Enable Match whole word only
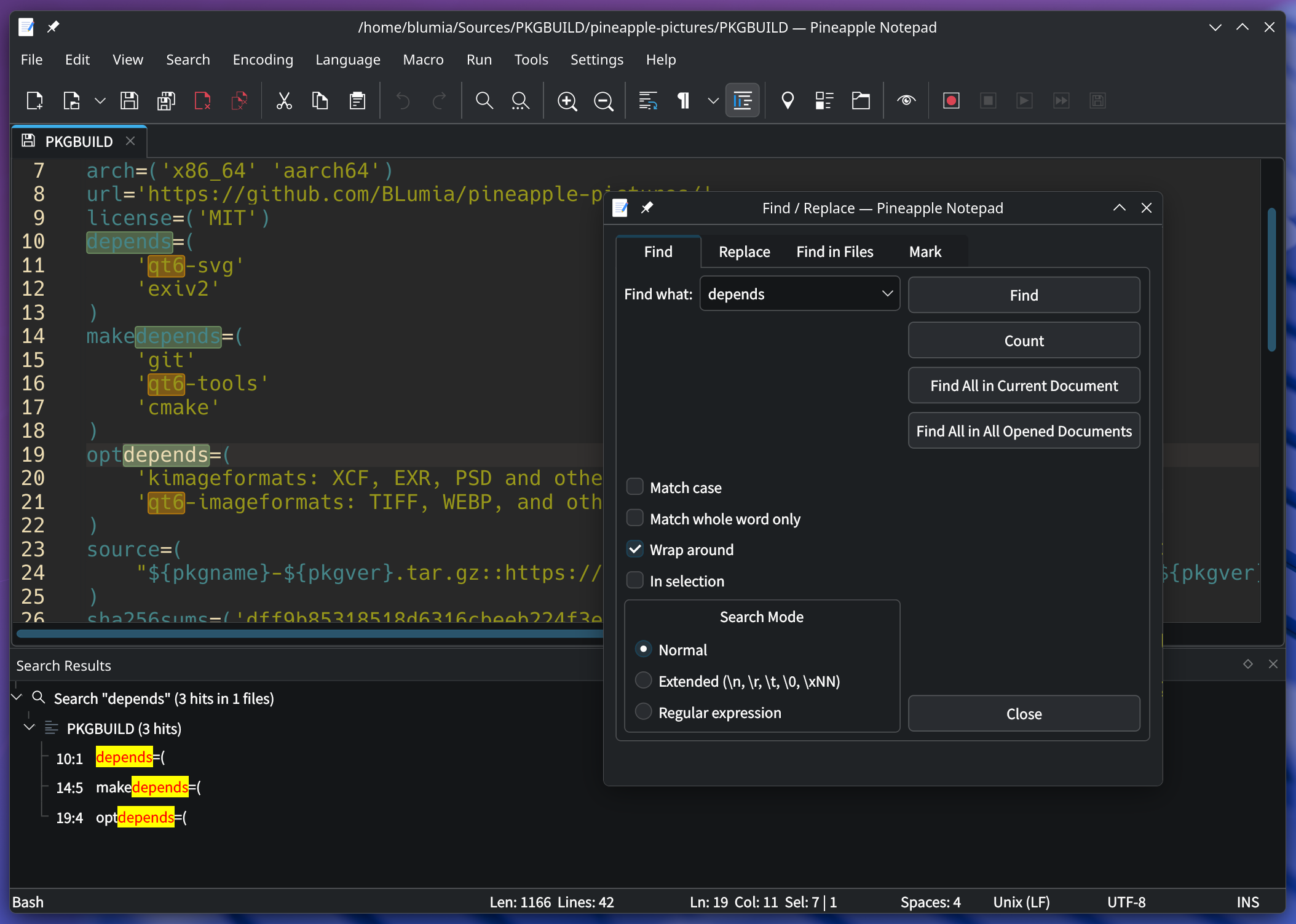 click(x=635, y=518)
